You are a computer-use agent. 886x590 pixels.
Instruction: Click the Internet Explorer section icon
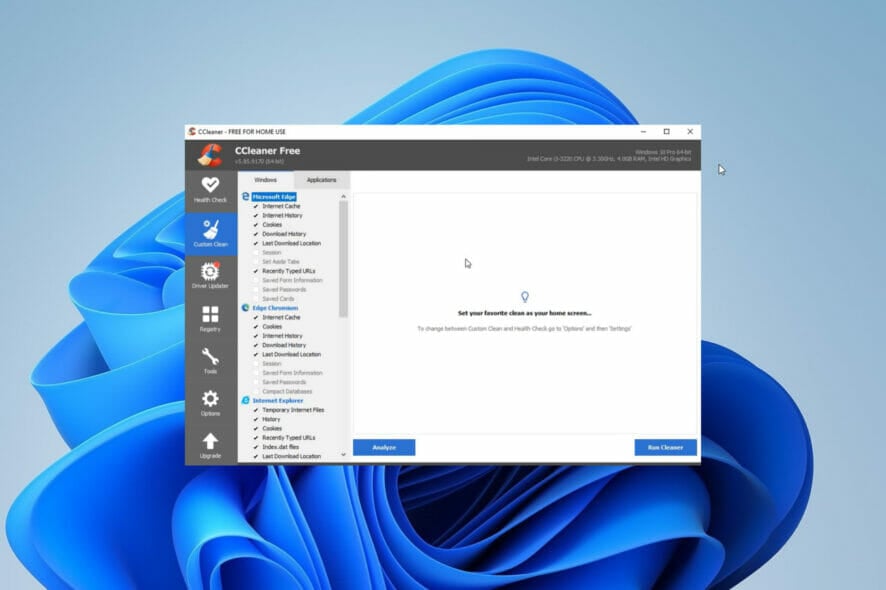(x=245, y=401)
